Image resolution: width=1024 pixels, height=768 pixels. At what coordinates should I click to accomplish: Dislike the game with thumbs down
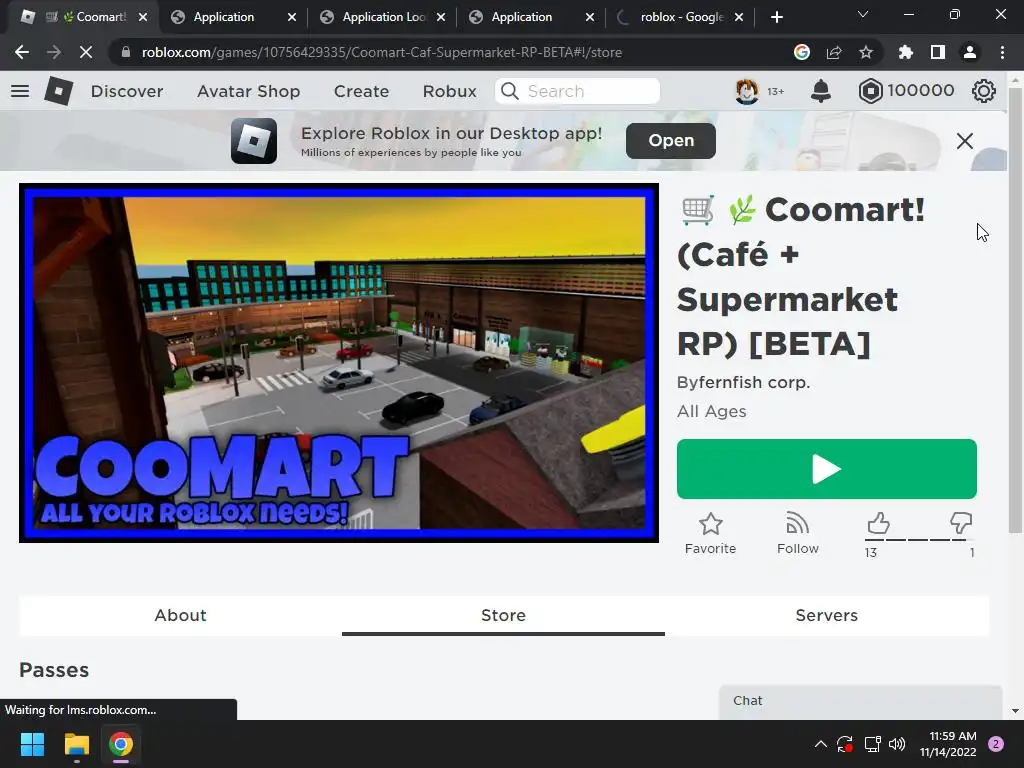(961, 522)
